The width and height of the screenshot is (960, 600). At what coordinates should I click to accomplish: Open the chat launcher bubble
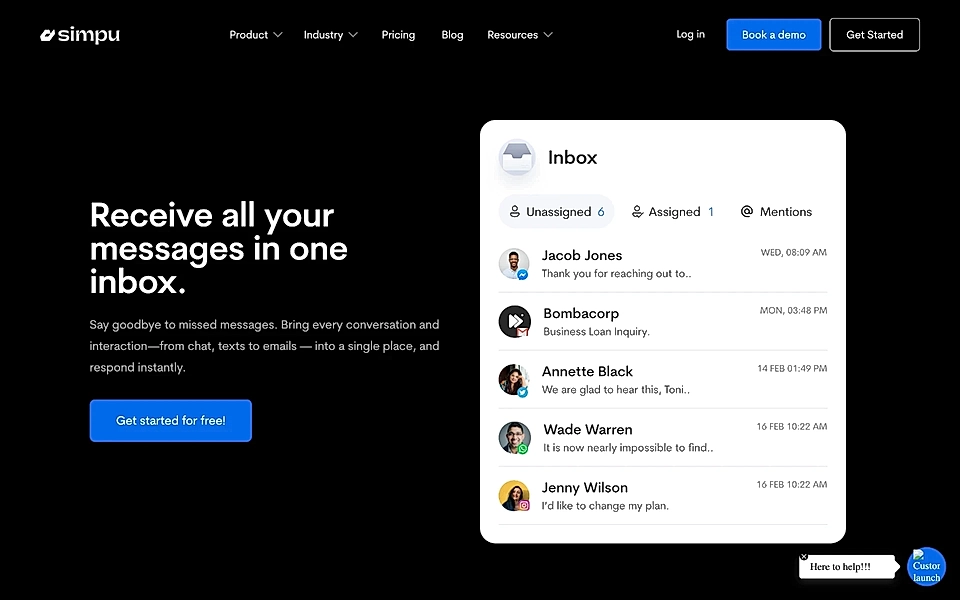925,566
